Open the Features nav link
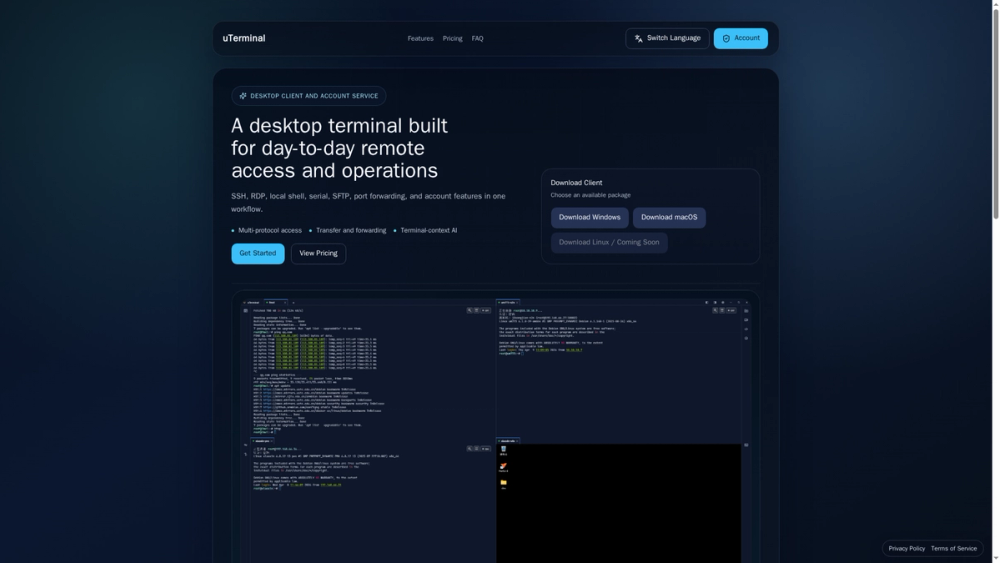The image size is (1000, 563). pyautogui.click(x=420, y=39)
